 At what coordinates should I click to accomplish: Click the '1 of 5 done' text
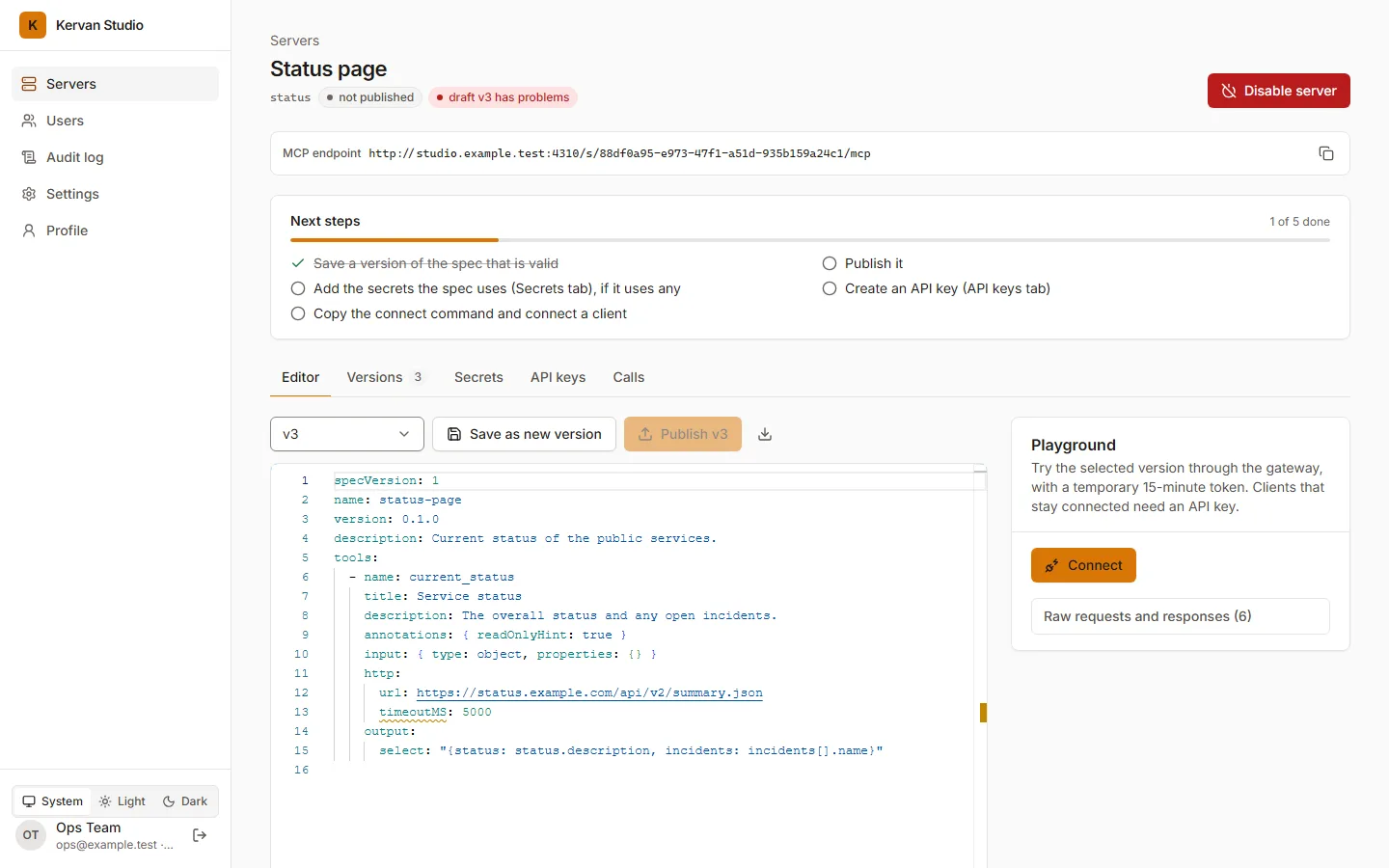coord(1299,222)
